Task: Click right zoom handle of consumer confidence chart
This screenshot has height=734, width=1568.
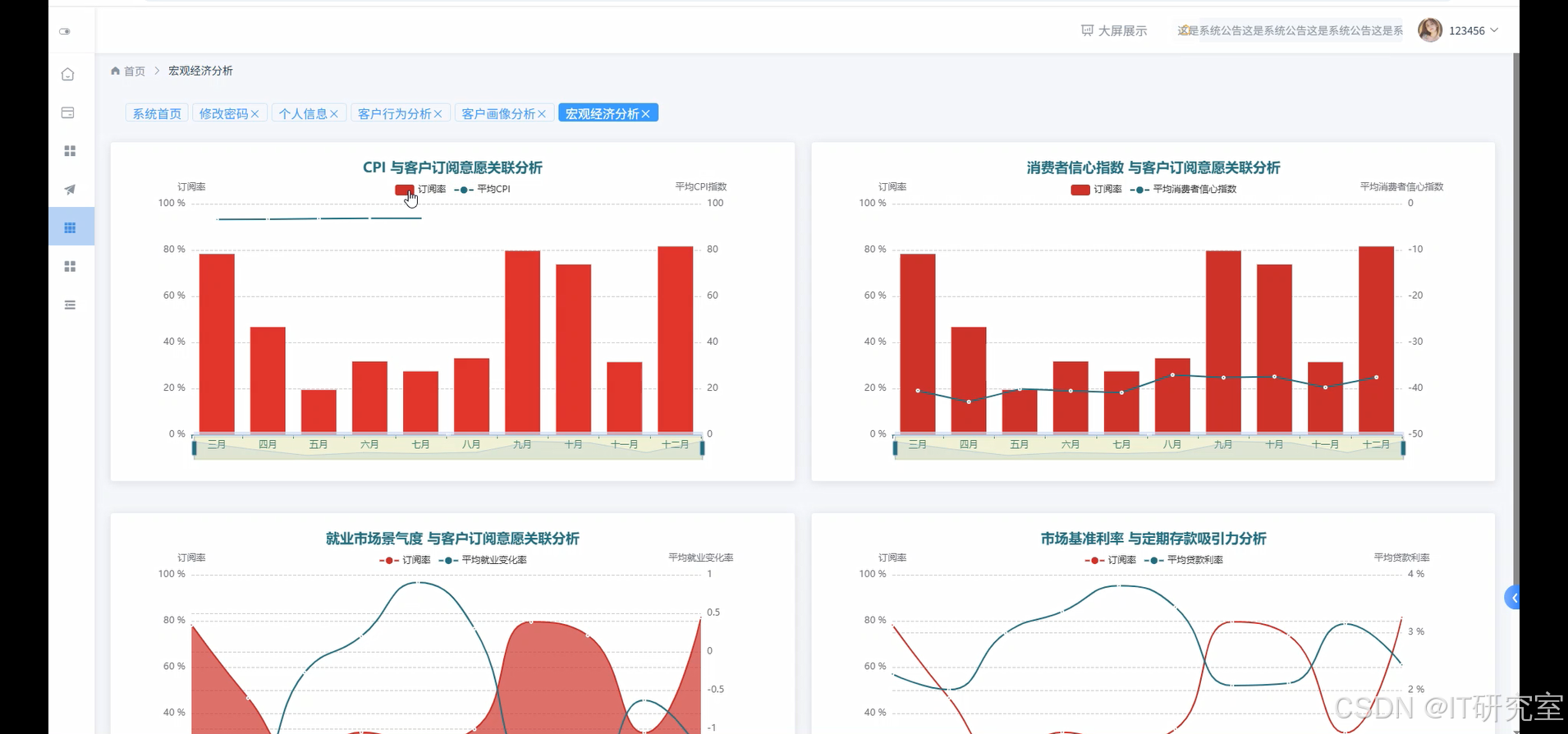Action: coord(1404,447)
